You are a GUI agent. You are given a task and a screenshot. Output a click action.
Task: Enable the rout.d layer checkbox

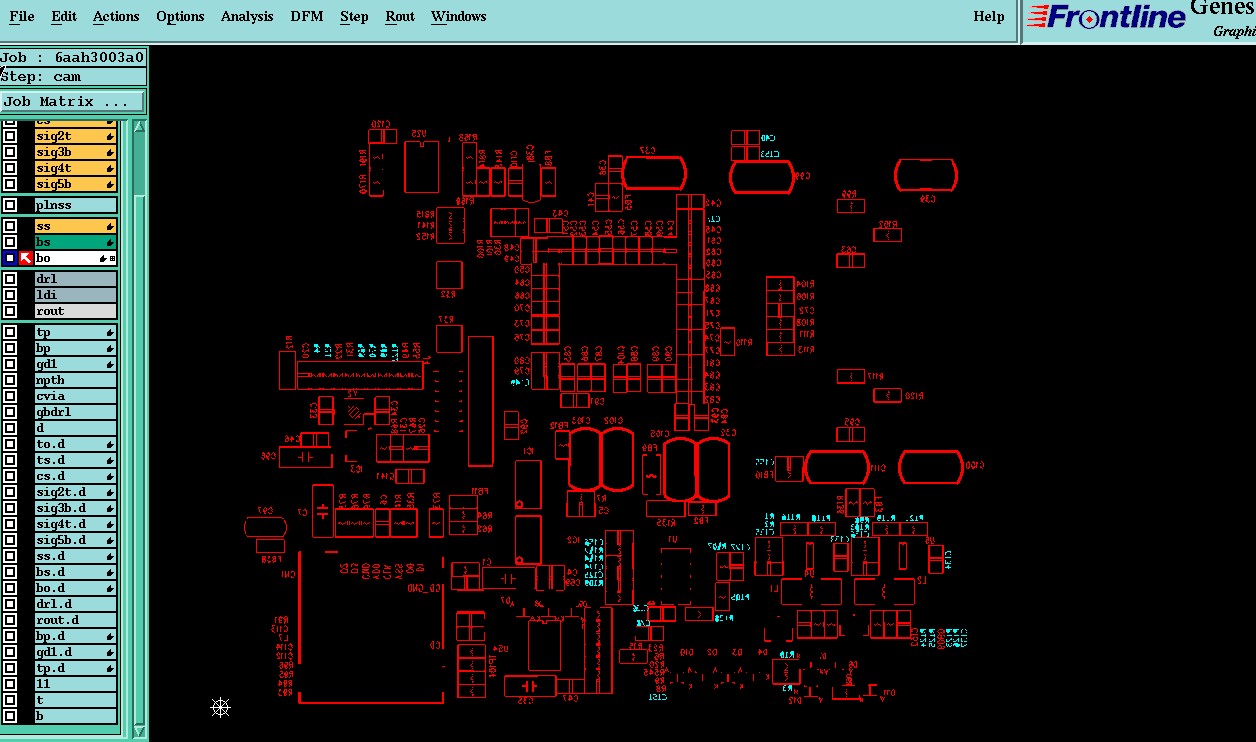(10, 620)
